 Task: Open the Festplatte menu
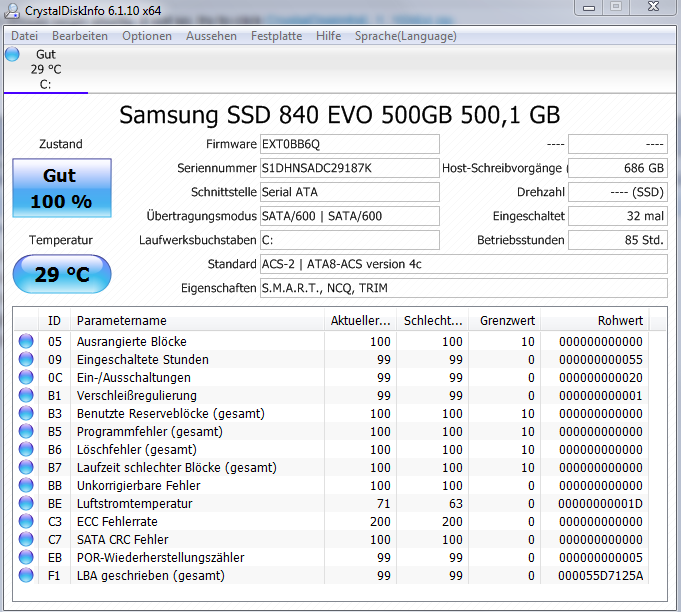tap(277, 36)
